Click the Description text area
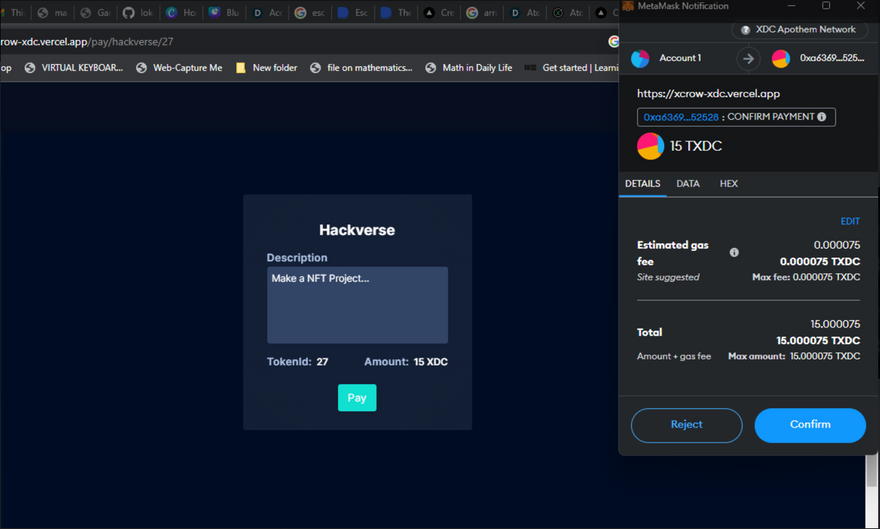Viewport: 880px width, 529px height. 357,305
